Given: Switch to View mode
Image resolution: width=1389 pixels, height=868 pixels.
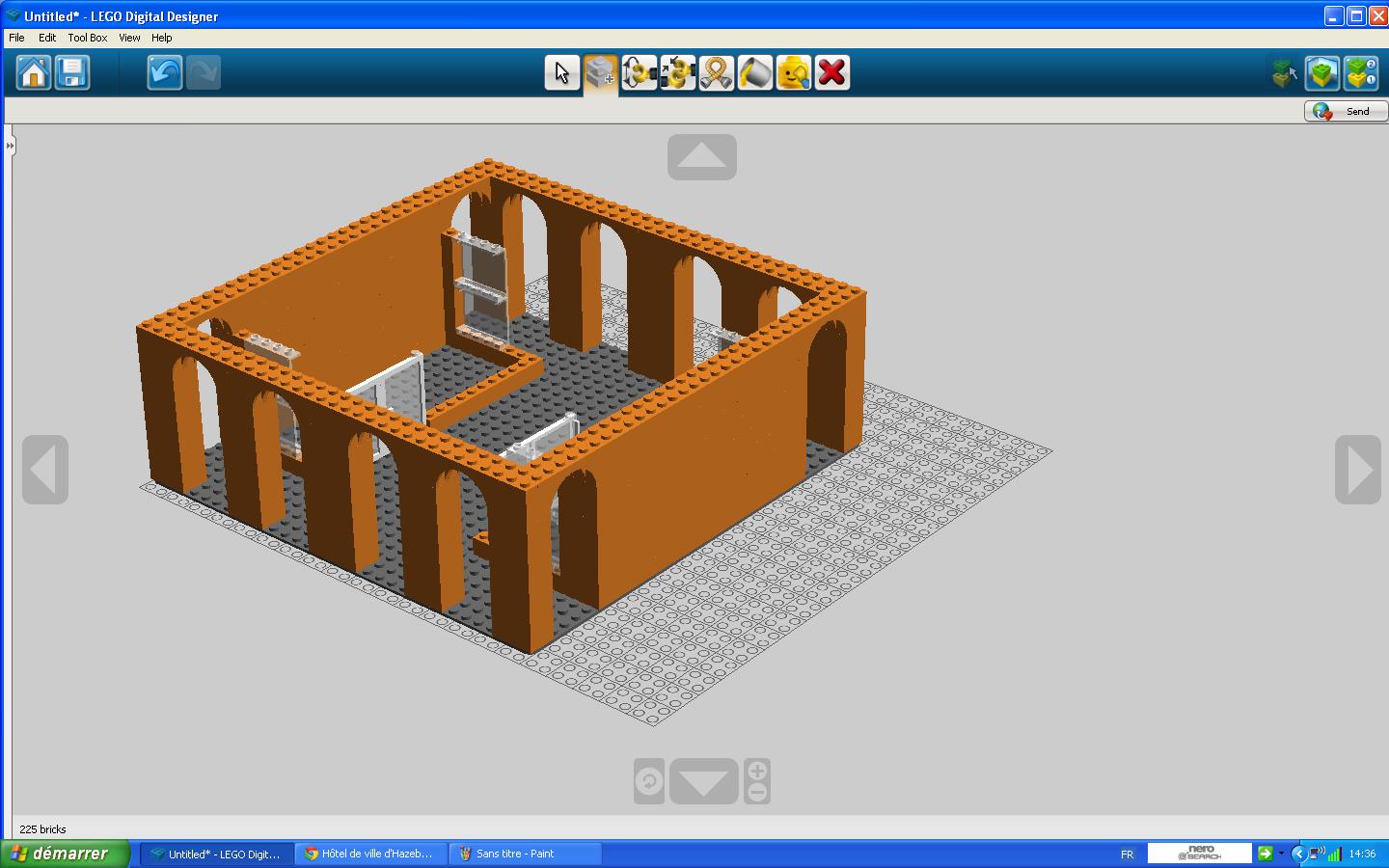Looking at the screenshot, I should point(1322,73).
